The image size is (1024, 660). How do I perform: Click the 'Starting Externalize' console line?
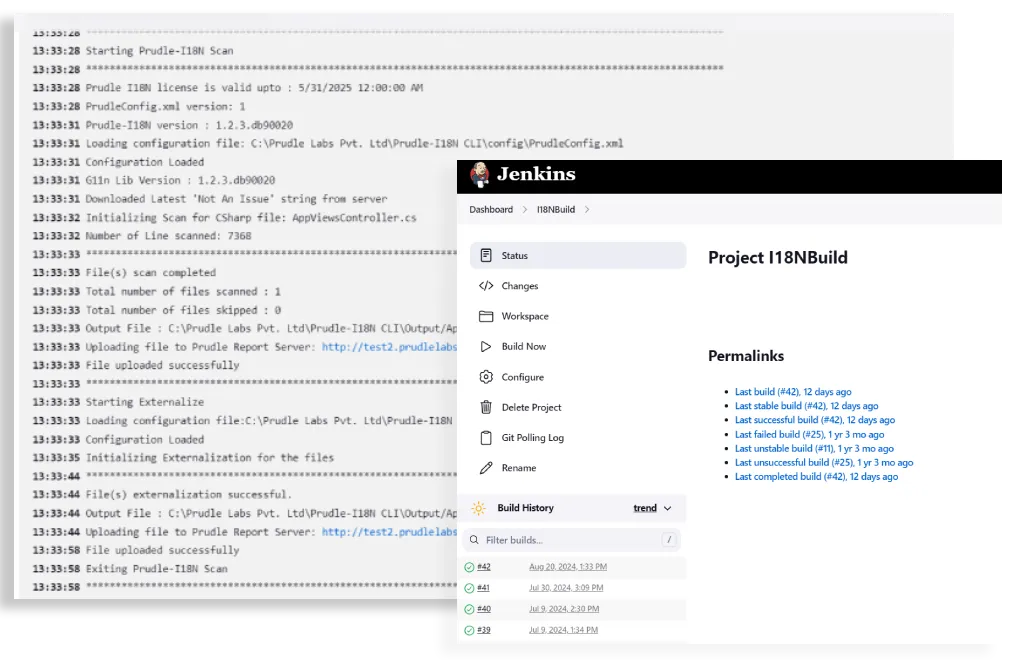(145, 402)
